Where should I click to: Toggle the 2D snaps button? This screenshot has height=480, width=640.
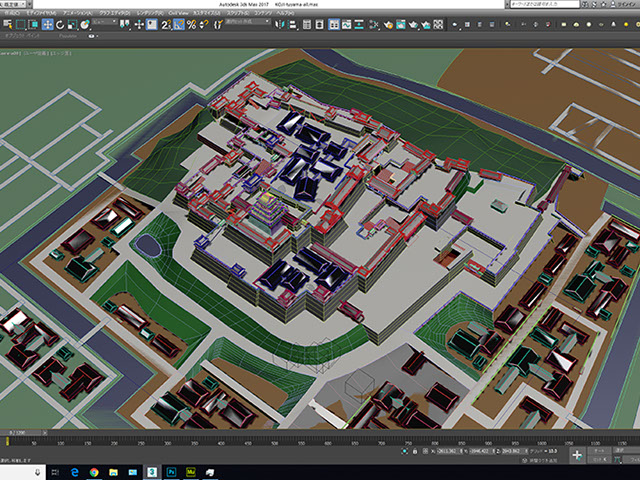click(164, 24)
